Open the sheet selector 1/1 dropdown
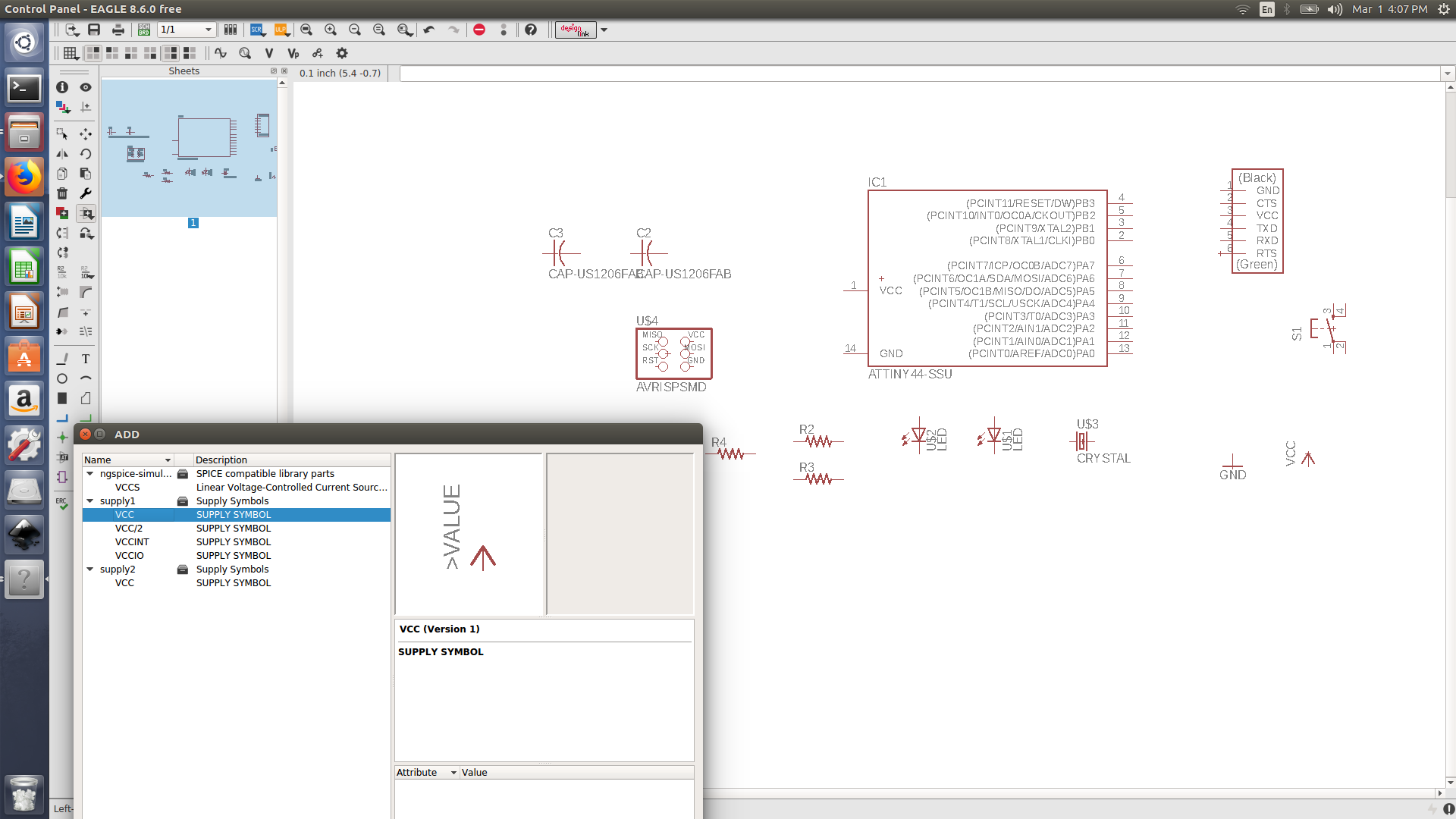The image size is (1456, 819). click(x=187, y=30)
